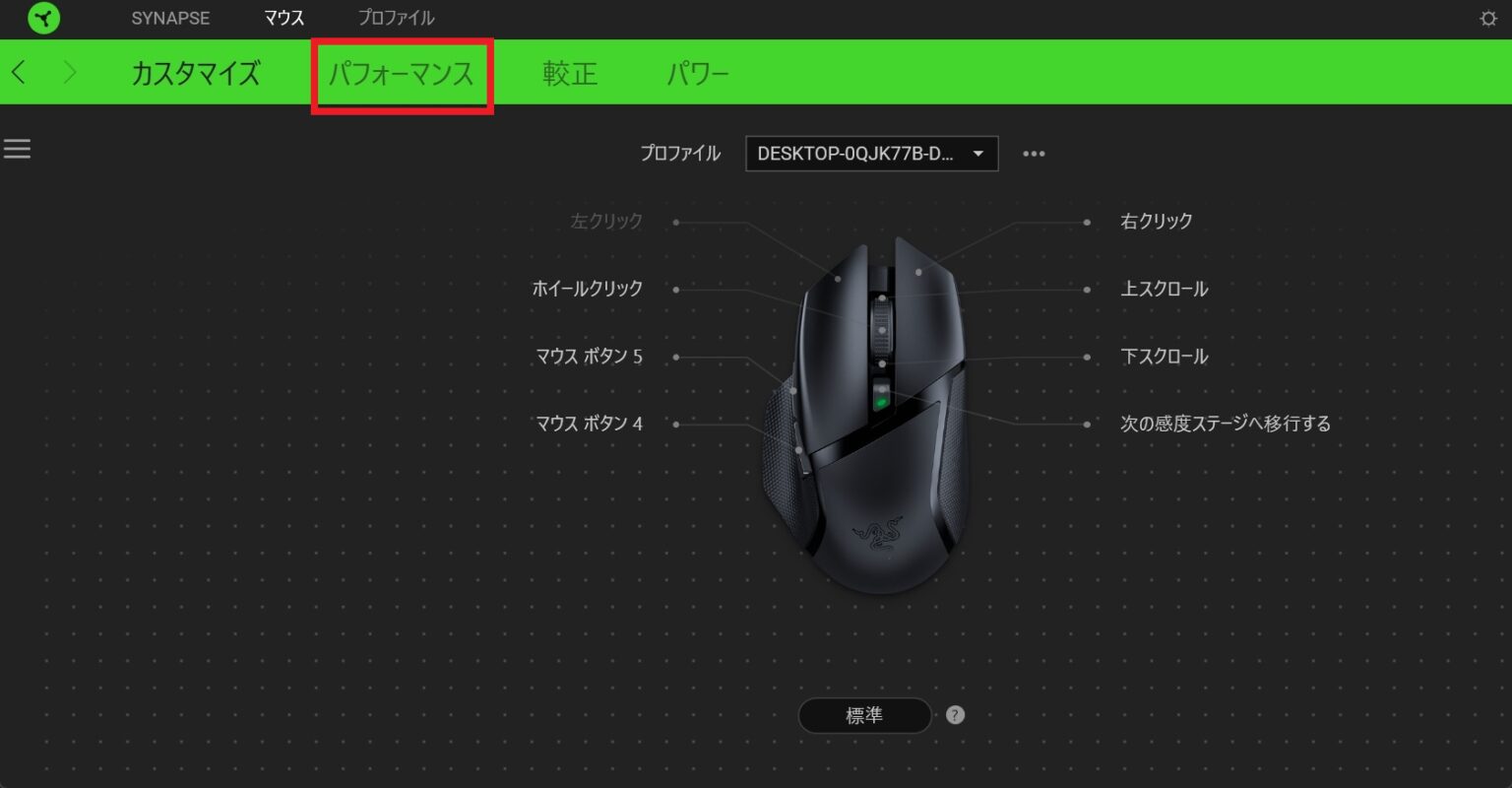Select the マウス ボタン 5 mapping label
The height and width of the screenshot is (788, 1512).
(587, 357)
